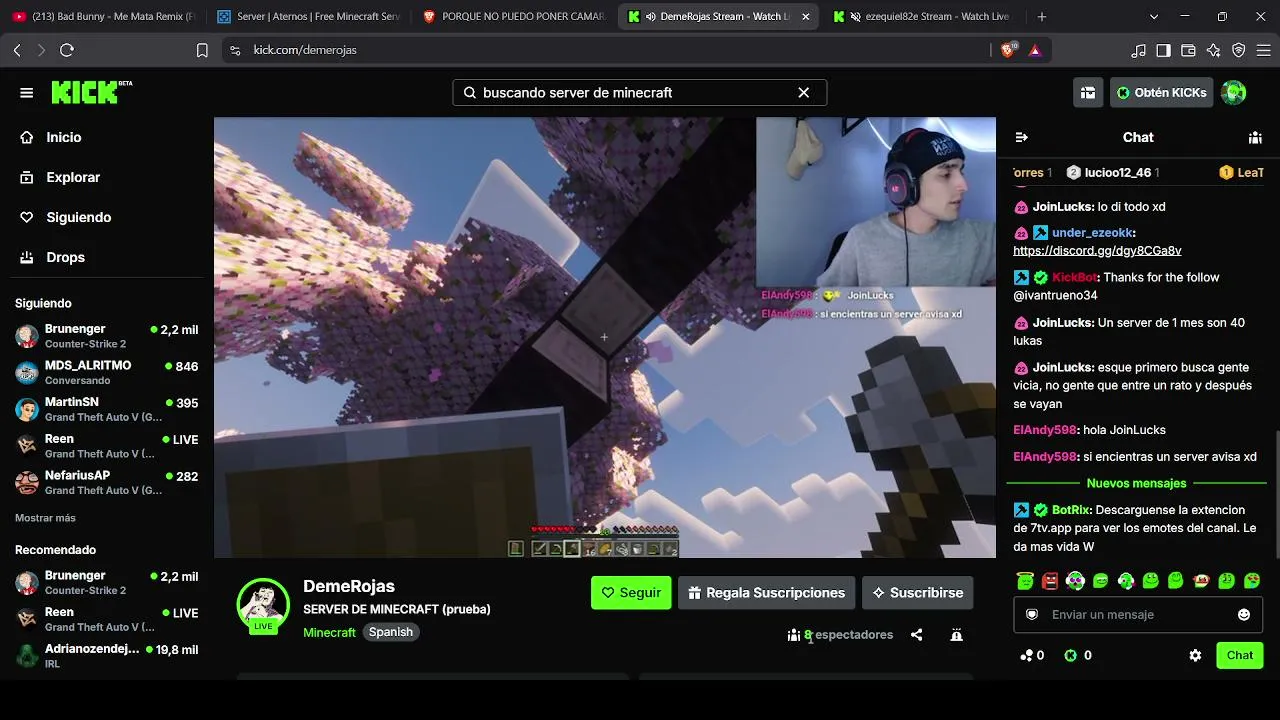Screen dimensions: 1280x720
Task: Click the share stream icon
Action: tap(916, 634)
